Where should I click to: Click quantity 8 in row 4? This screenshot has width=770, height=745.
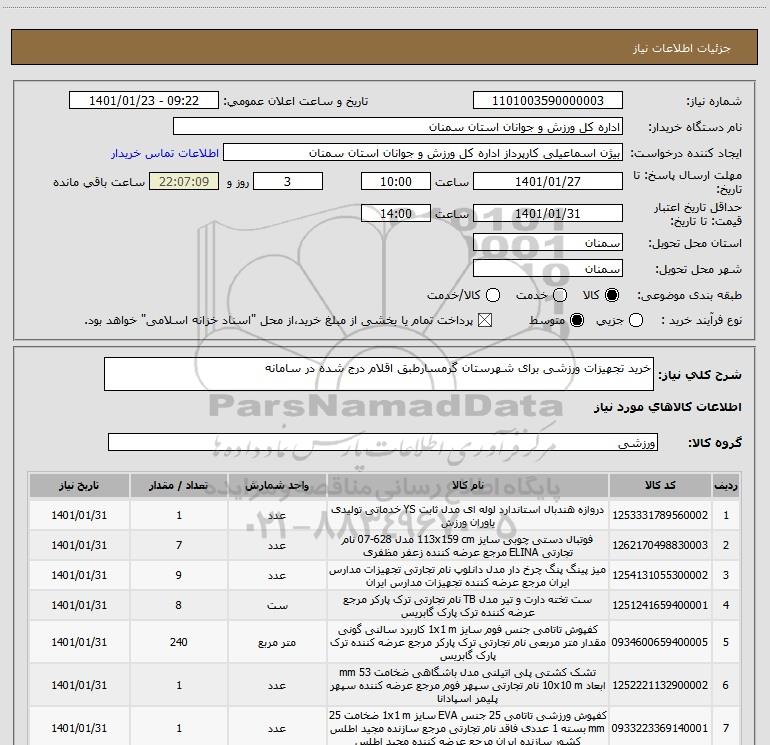179,606
